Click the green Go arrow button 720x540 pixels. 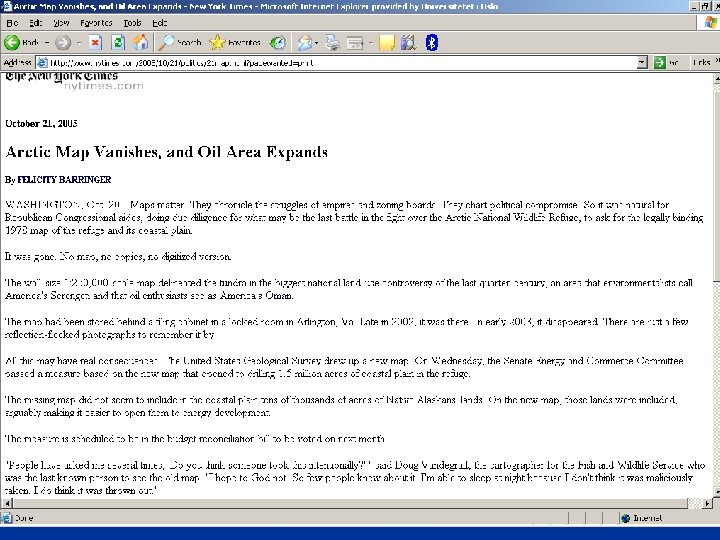click(660, 62)
